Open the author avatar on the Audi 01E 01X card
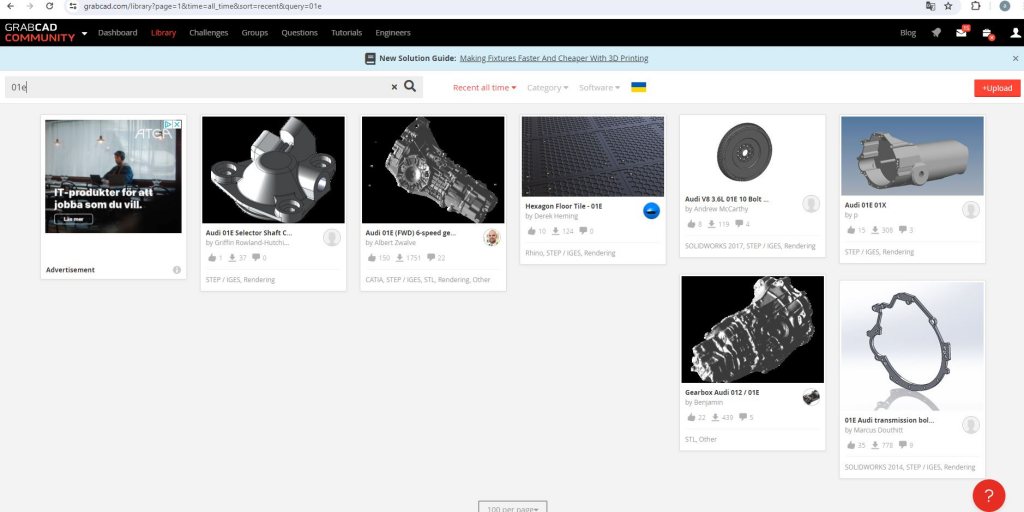This screenshot has height=512, width=1024. (971, 210)
